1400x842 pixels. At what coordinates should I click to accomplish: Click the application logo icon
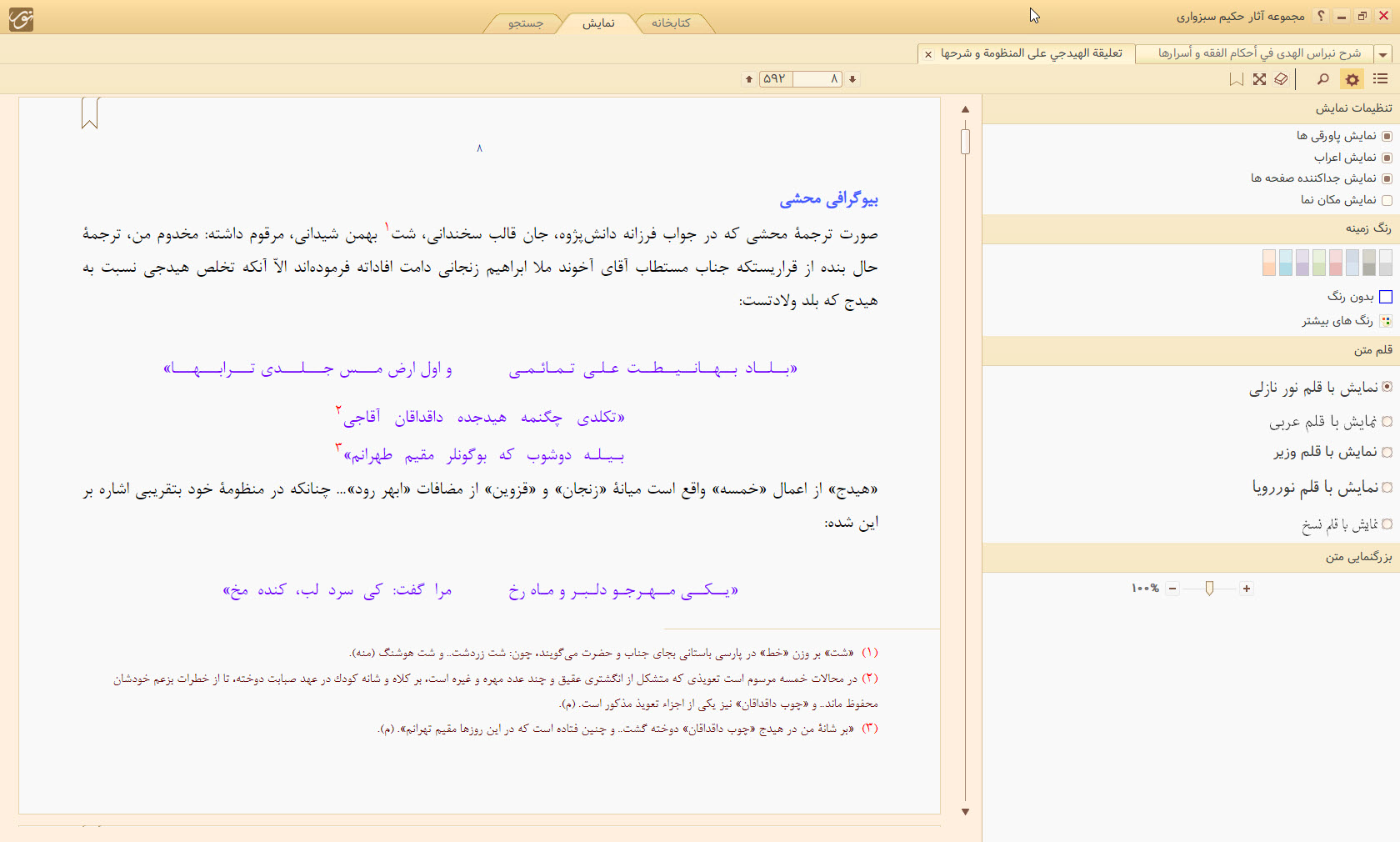tap(21, 18)
